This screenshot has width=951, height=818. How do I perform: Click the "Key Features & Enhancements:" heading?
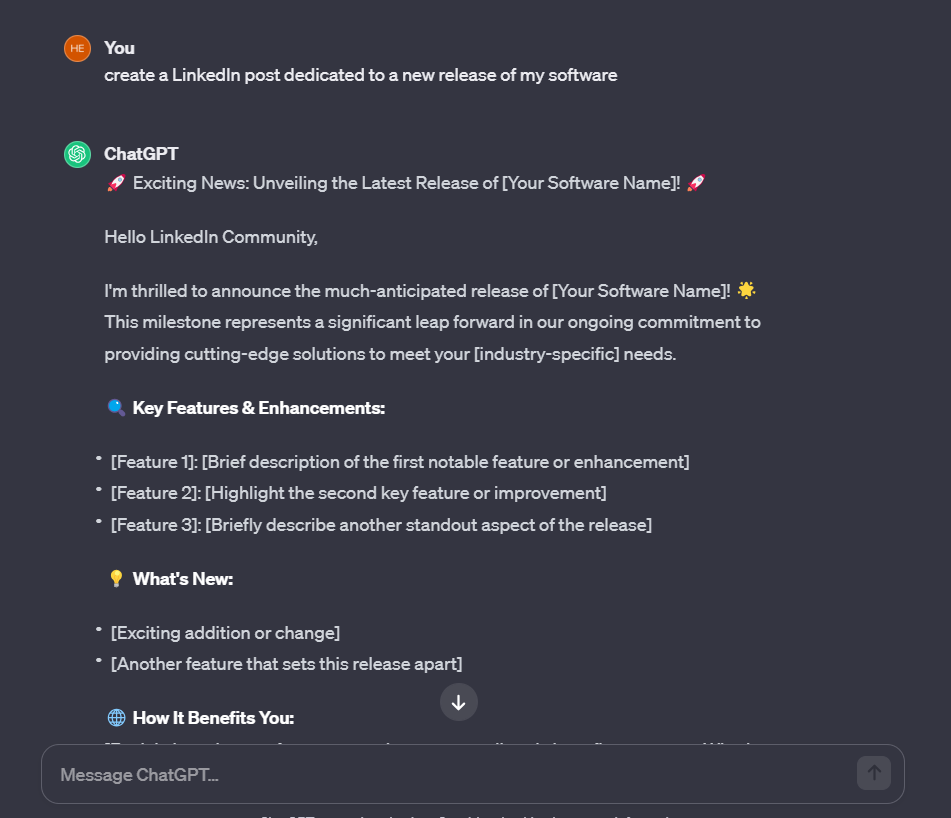point(258,408)
